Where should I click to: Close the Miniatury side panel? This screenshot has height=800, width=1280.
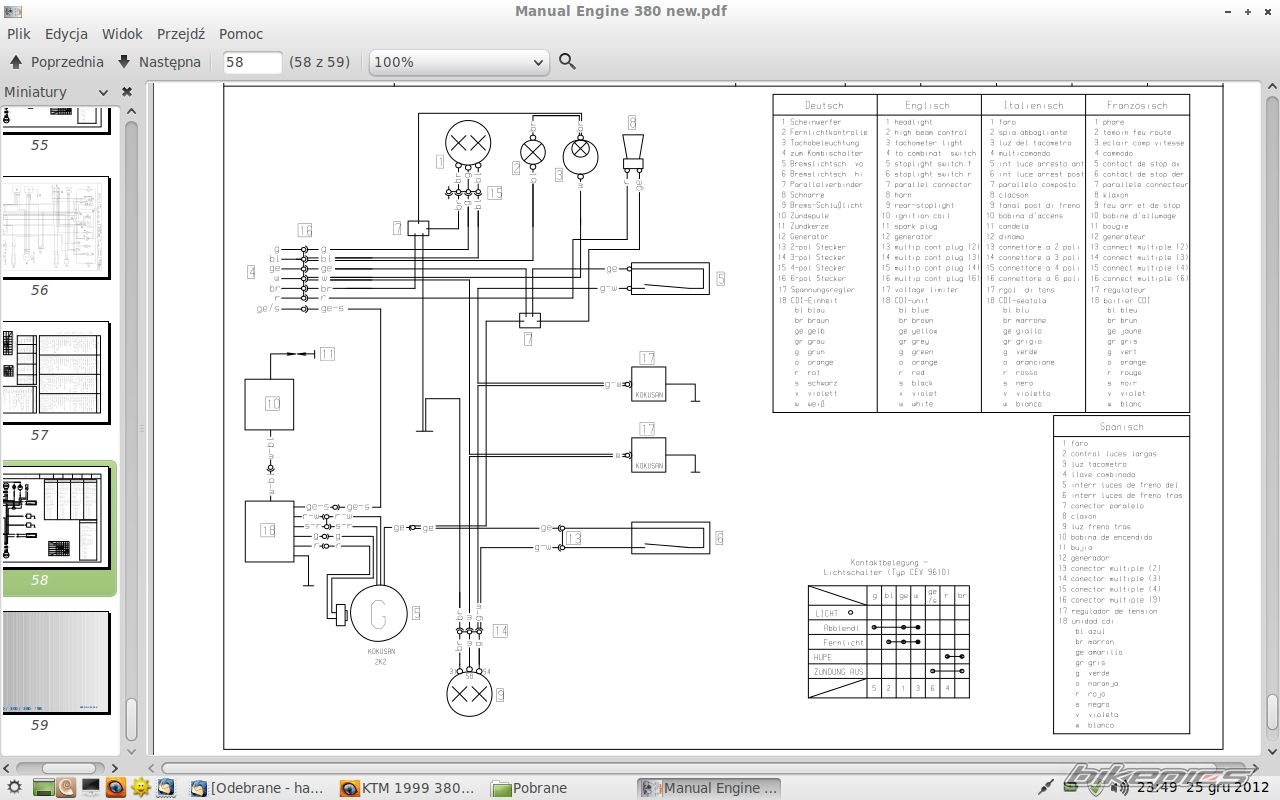(x=127, y=92)
